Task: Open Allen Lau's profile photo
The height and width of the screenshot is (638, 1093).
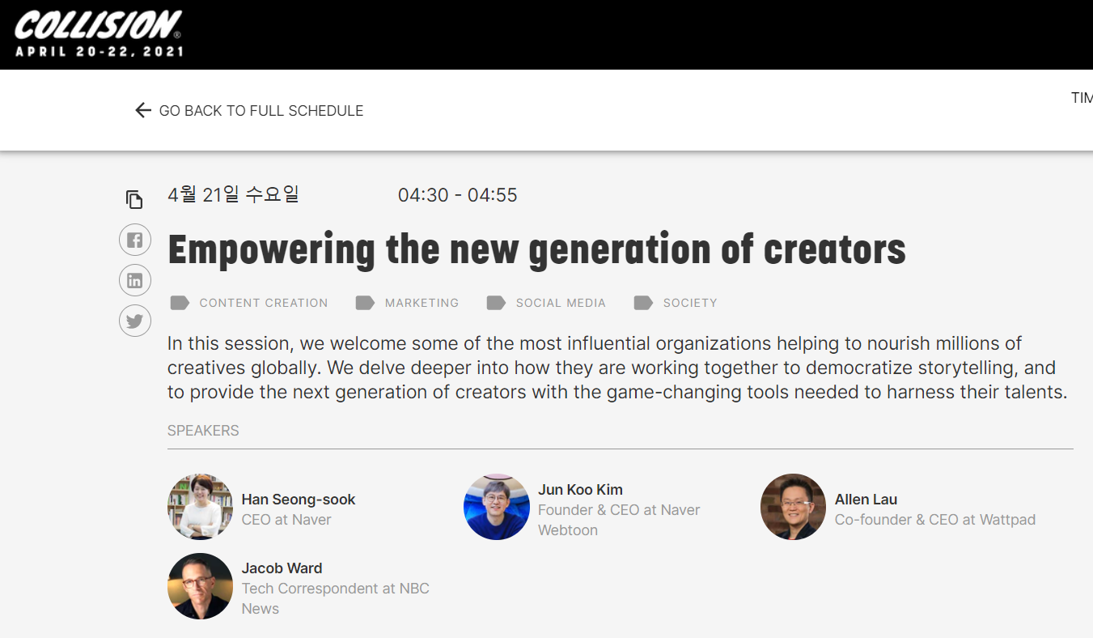Action: 793,507
